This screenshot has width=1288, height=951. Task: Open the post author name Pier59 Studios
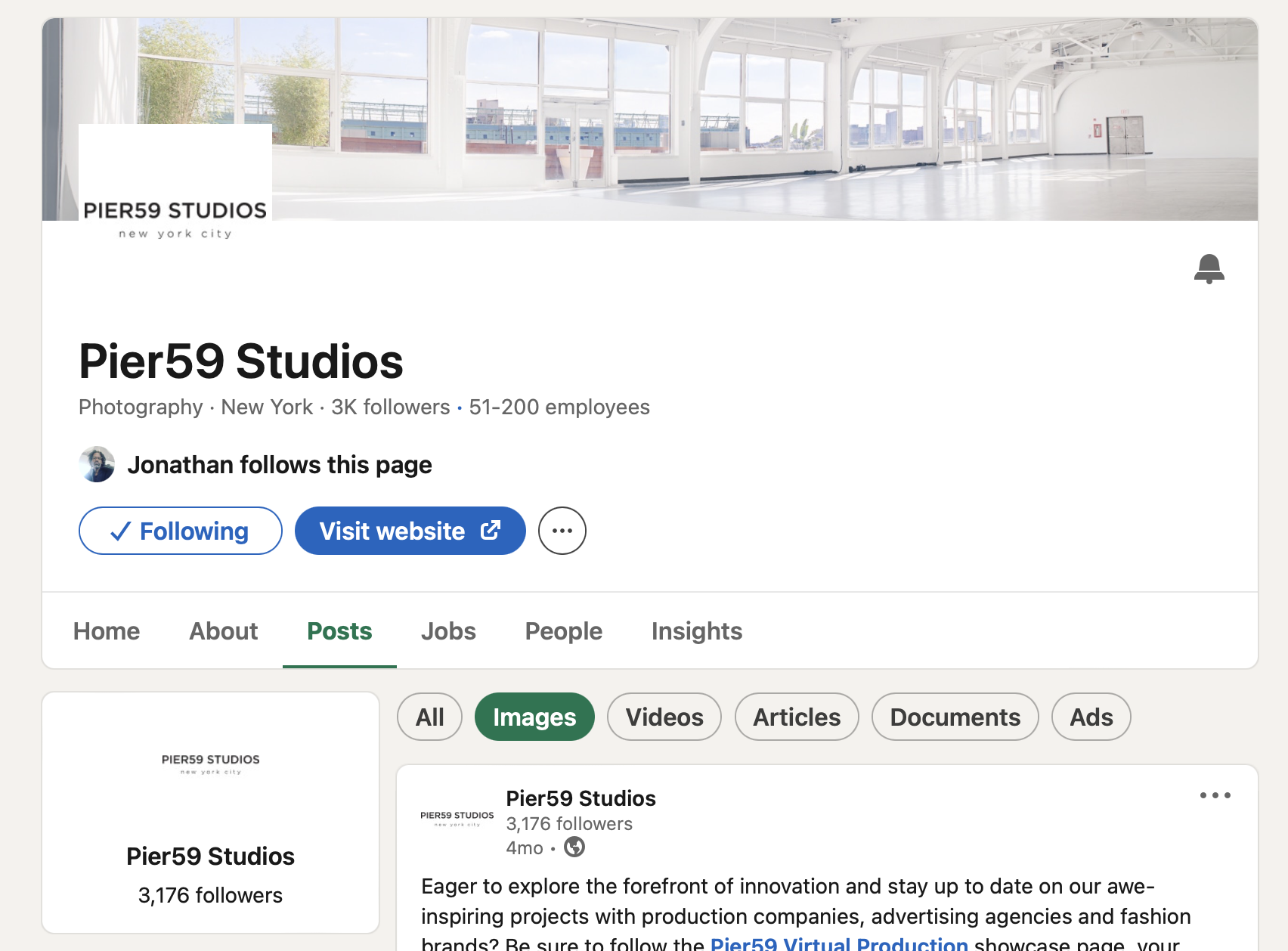(x=581, y=798)
